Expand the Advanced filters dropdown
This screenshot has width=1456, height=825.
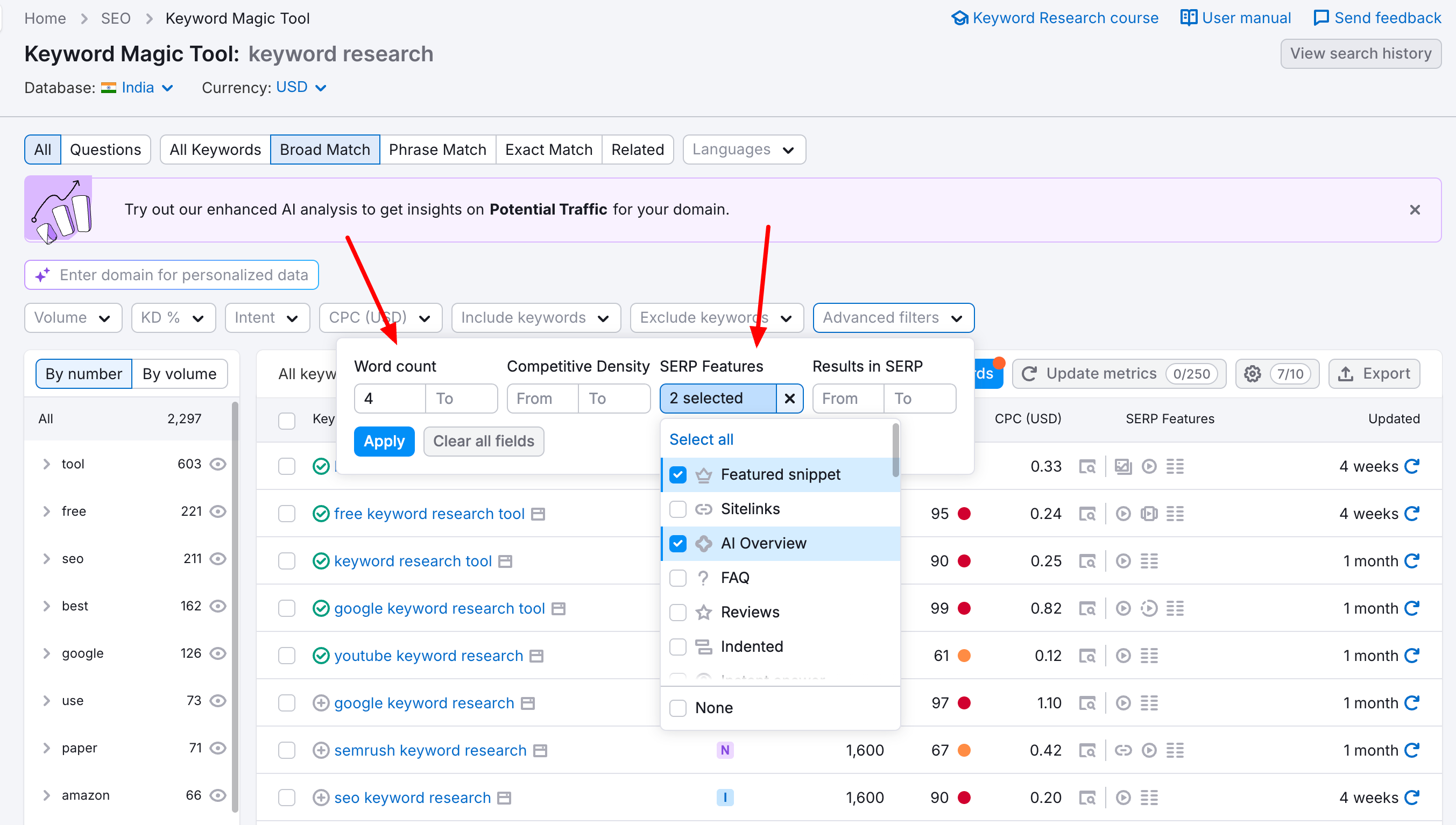893,317
